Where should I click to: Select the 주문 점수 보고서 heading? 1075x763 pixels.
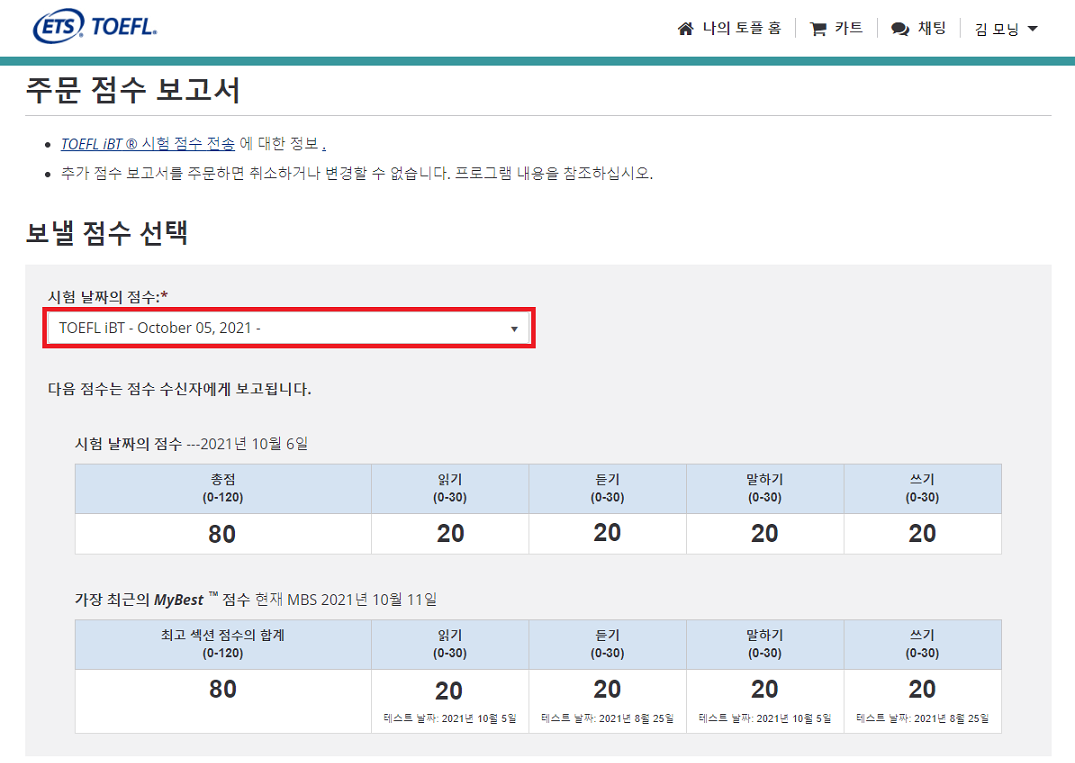[133, 90]
